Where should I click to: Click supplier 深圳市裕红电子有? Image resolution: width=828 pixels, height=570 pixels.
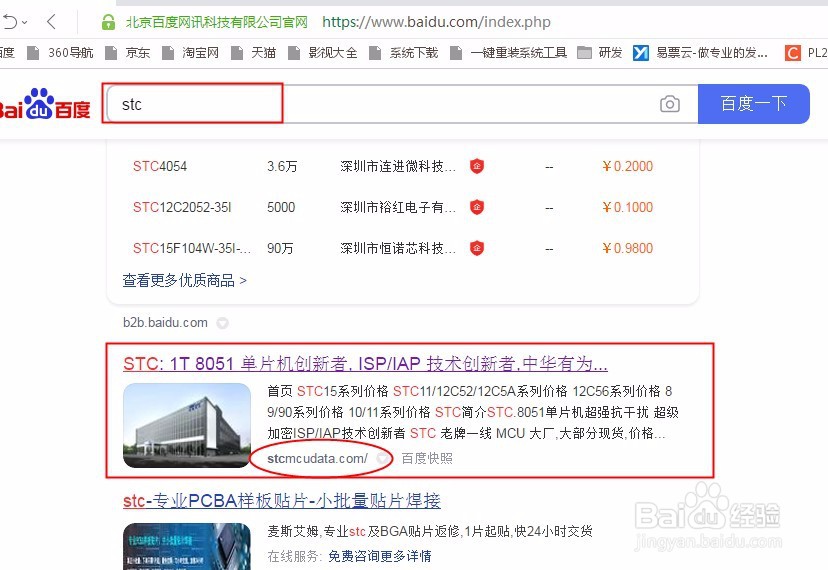(x=398, y=207)
